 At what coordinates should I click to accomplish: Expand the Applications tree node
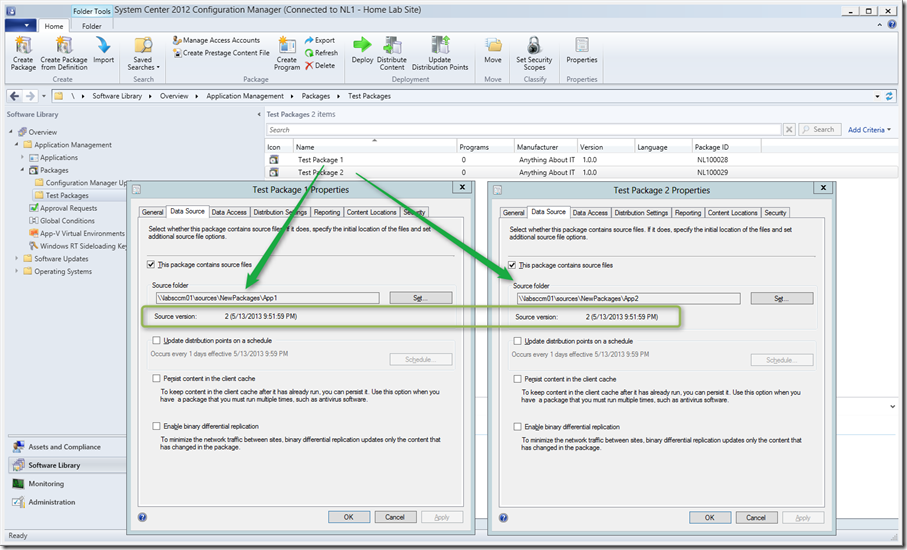(23, 157)
